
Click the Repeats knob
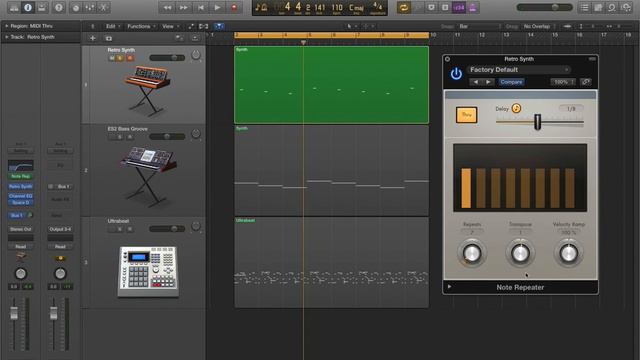point(471,253)
